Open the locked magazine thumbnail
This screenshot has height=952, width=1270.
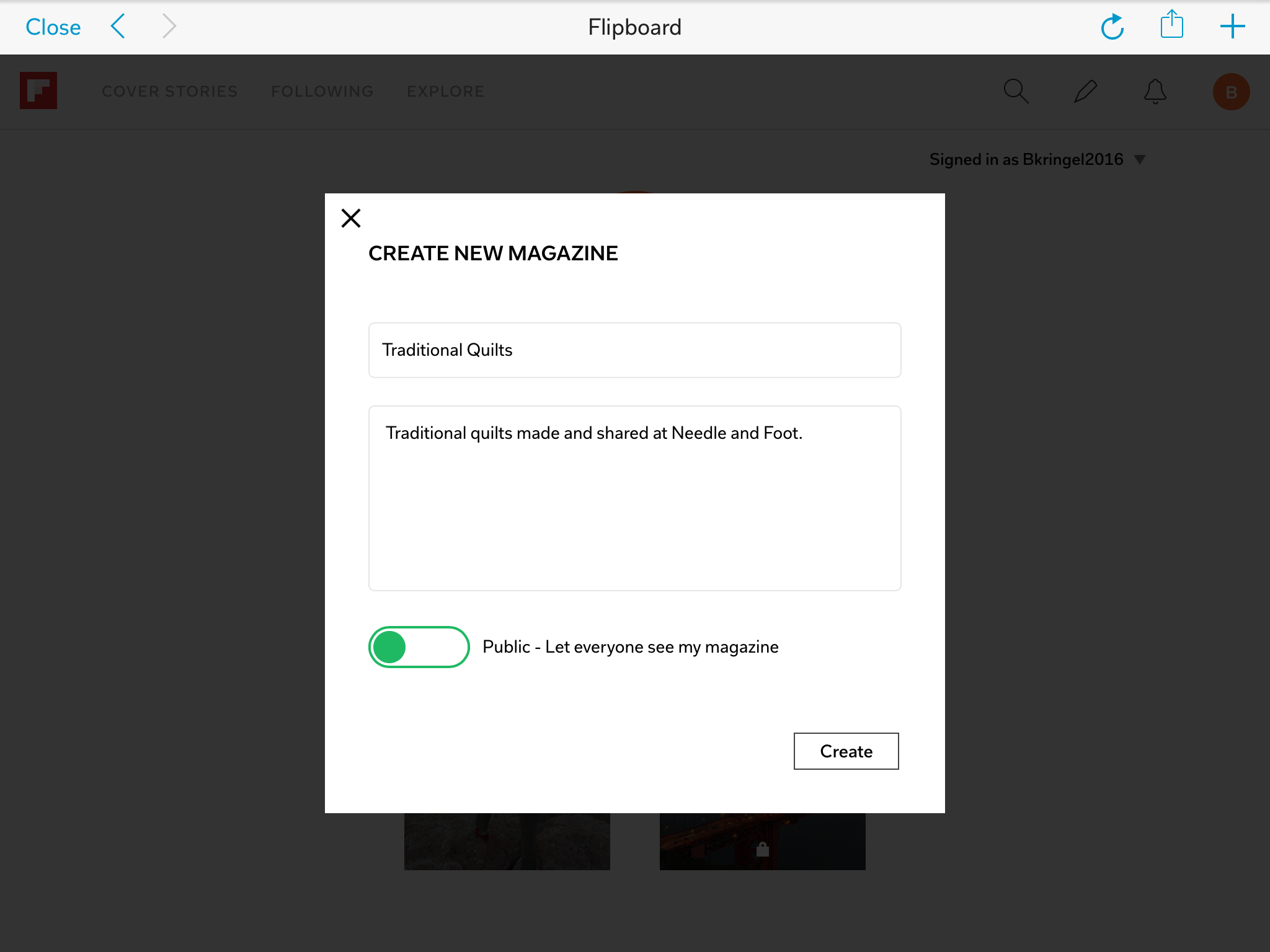pyautogui.click(x=762, y=842)
